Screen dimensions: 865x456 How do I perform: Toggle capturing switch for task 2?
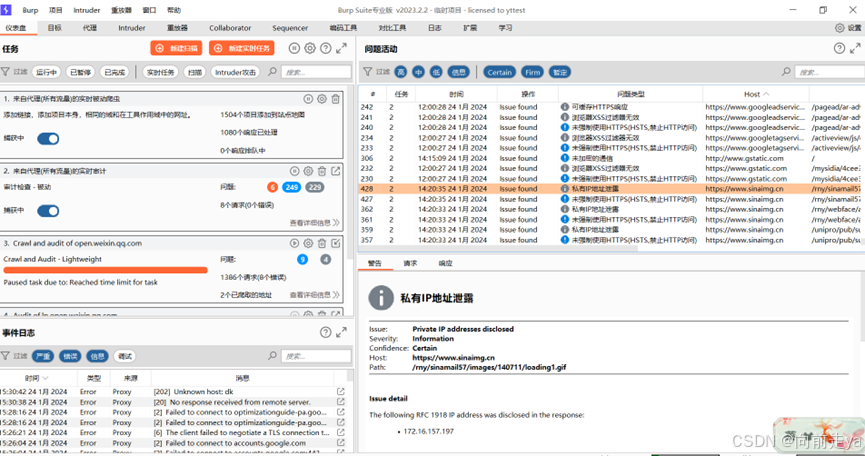coord(48,211)
